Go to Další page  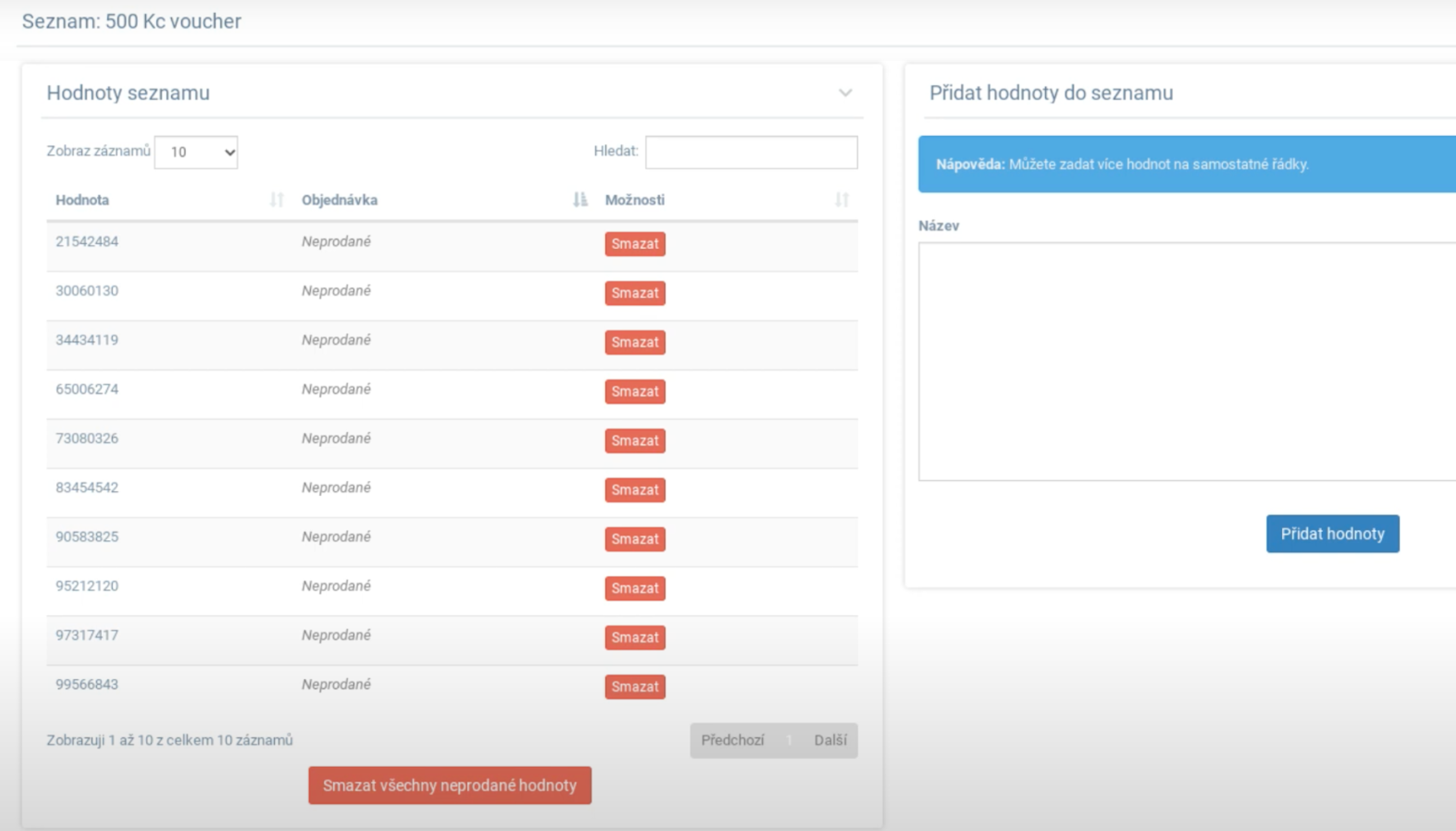(x=831, y=740)
